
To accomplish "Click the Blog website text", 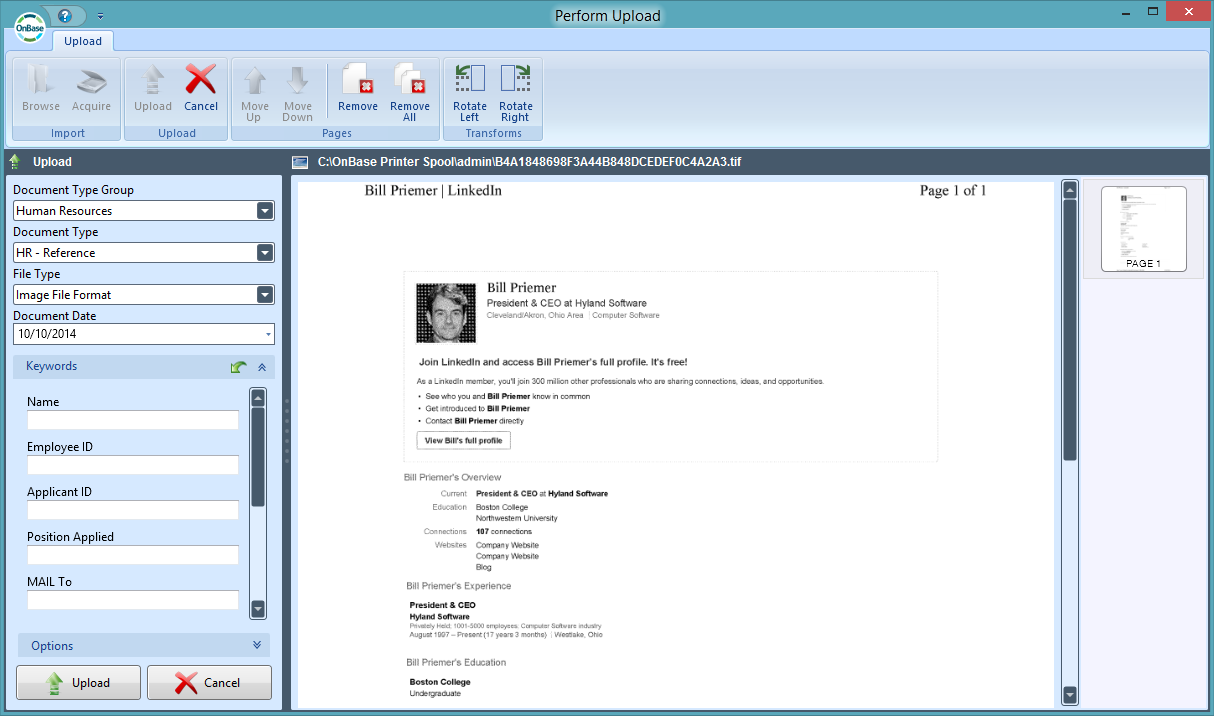I will point(484,567).
